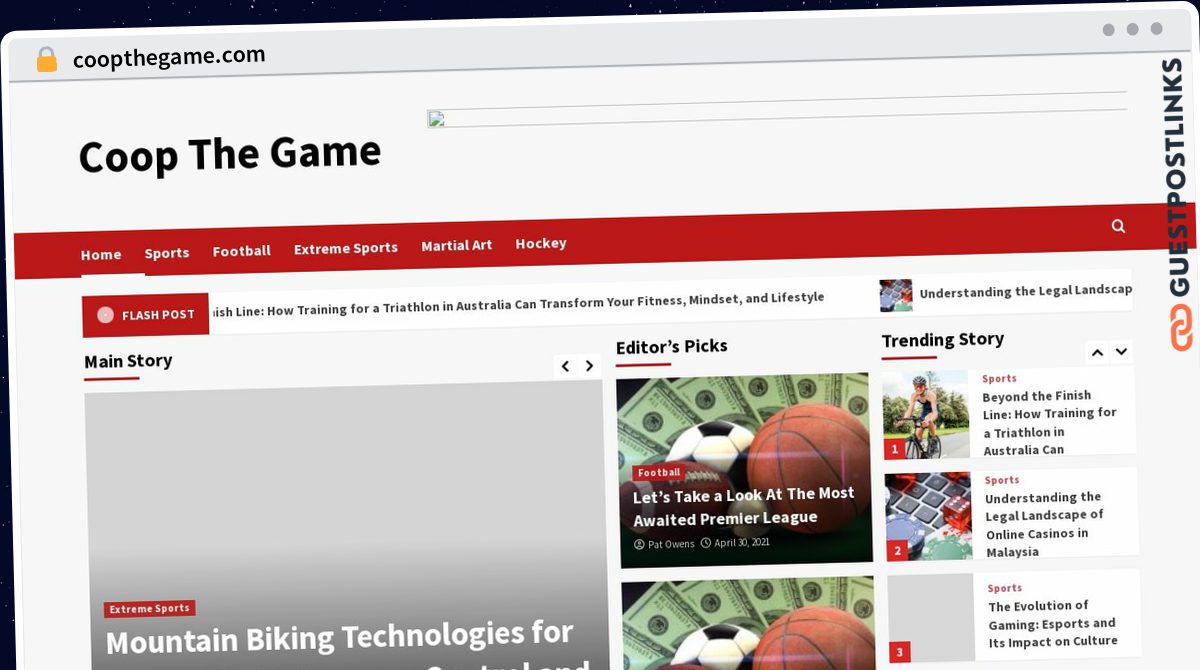Click Trending Story up arrow
The image size is (1200, 670).
pos(1097,352)
